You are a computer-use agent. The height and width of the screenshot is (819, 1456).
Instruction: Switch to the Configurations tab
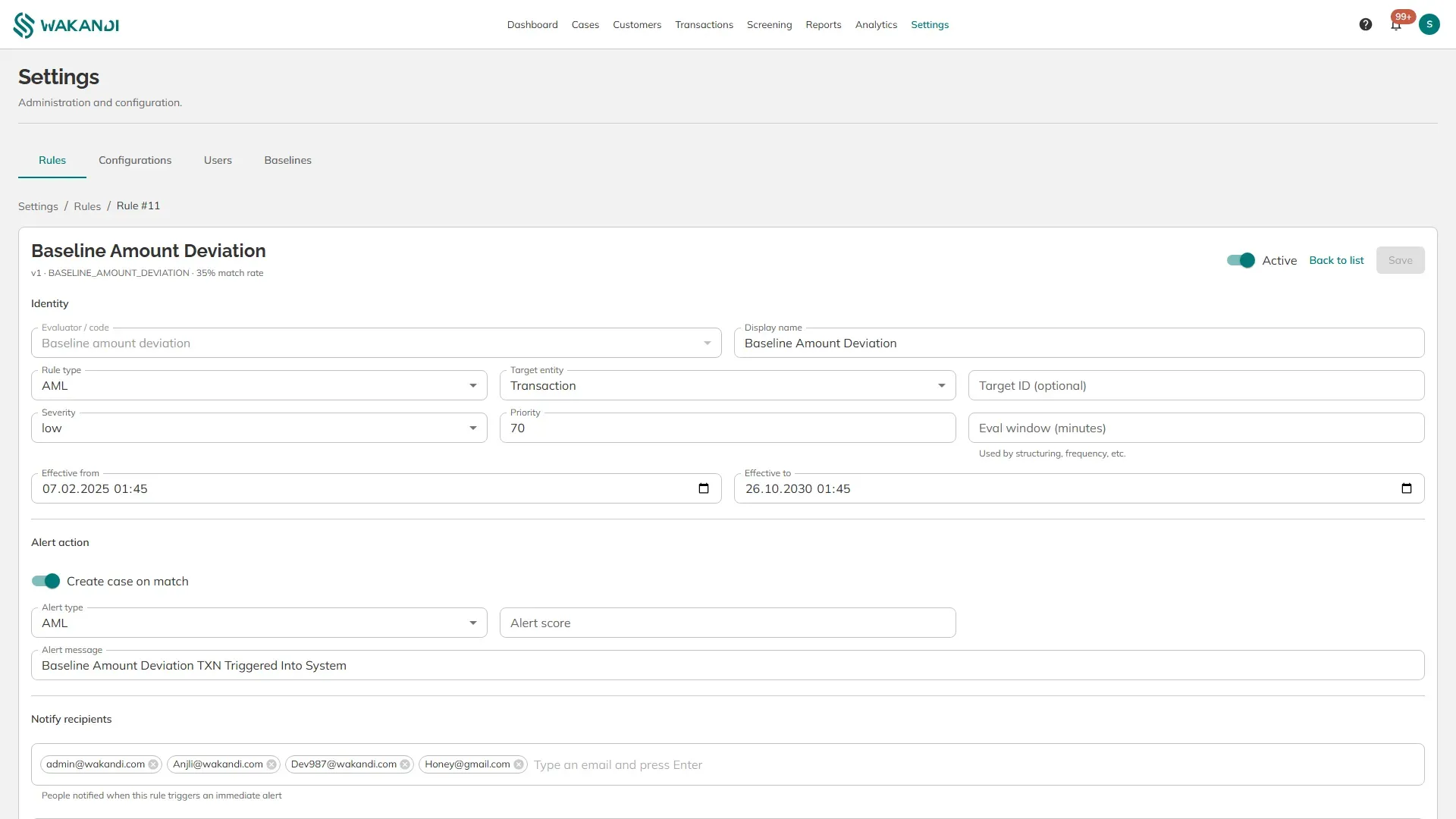135,160
